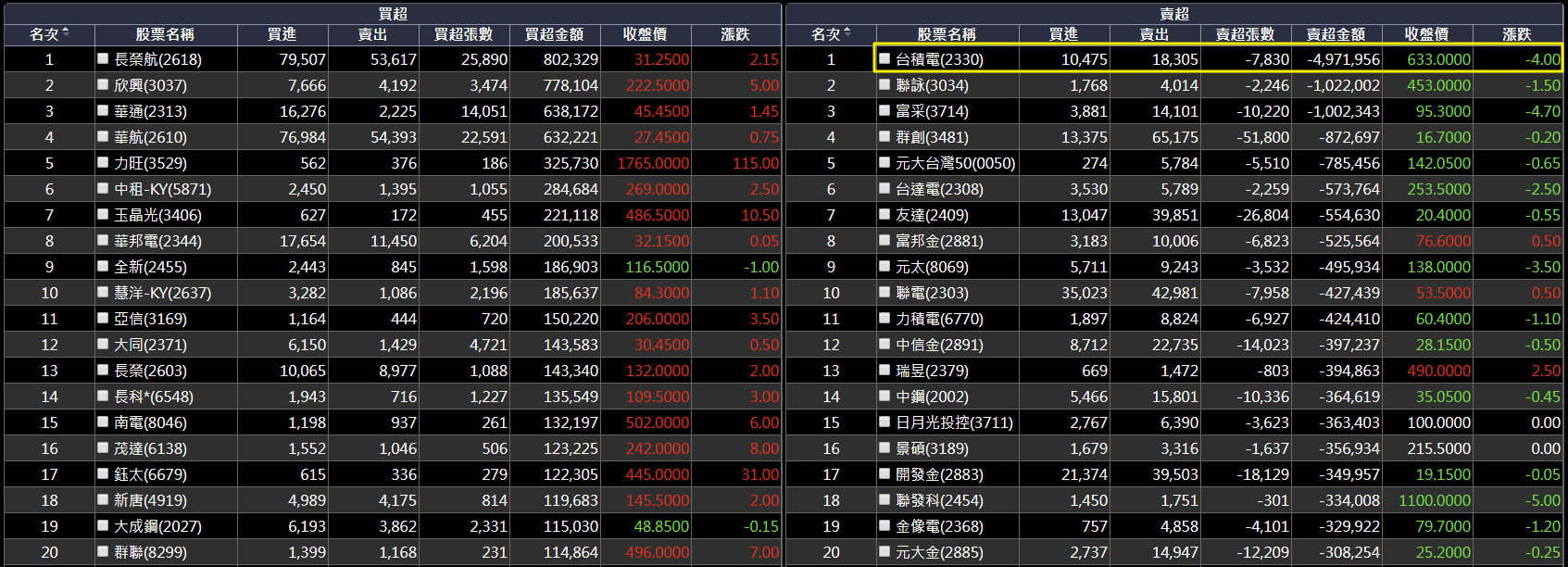
Task: Click 漲跌 header in the 買超 table
Action: (735, 34)
